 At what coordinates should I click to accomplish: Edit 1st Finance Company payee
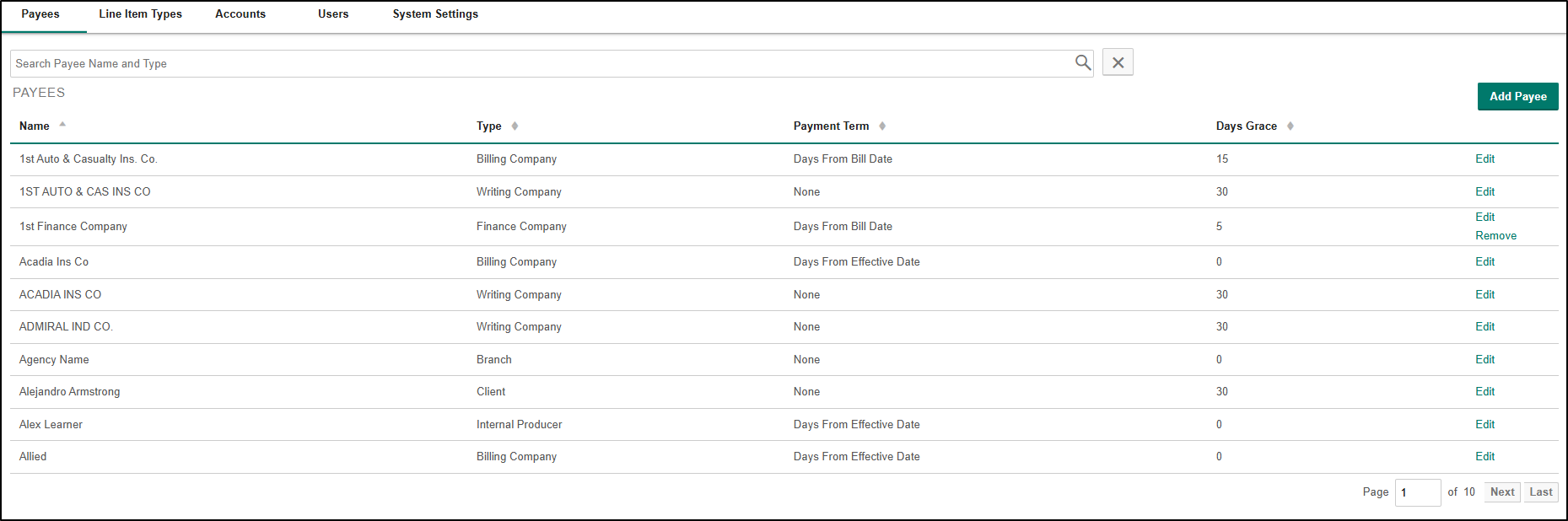(1484, 217)
